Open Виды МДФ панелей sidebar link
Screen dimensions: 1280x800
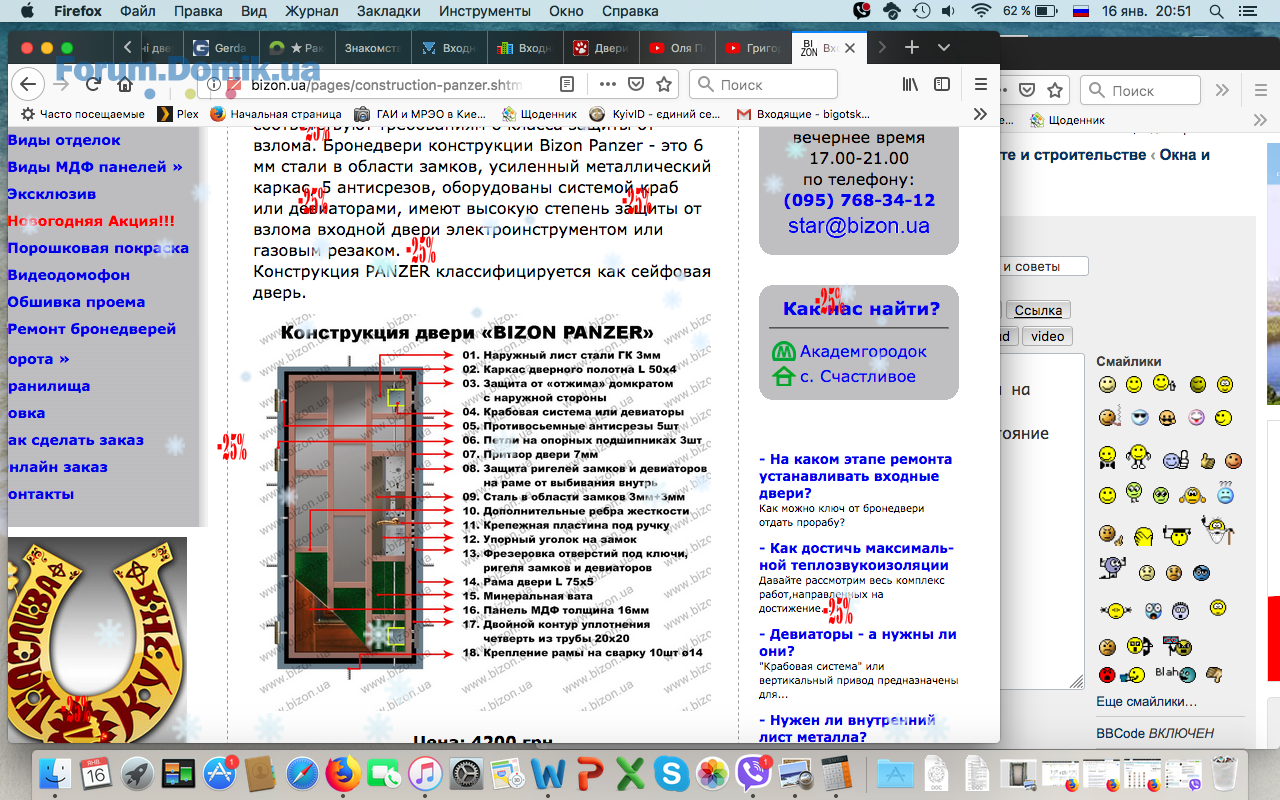click(x=95, y=167)
